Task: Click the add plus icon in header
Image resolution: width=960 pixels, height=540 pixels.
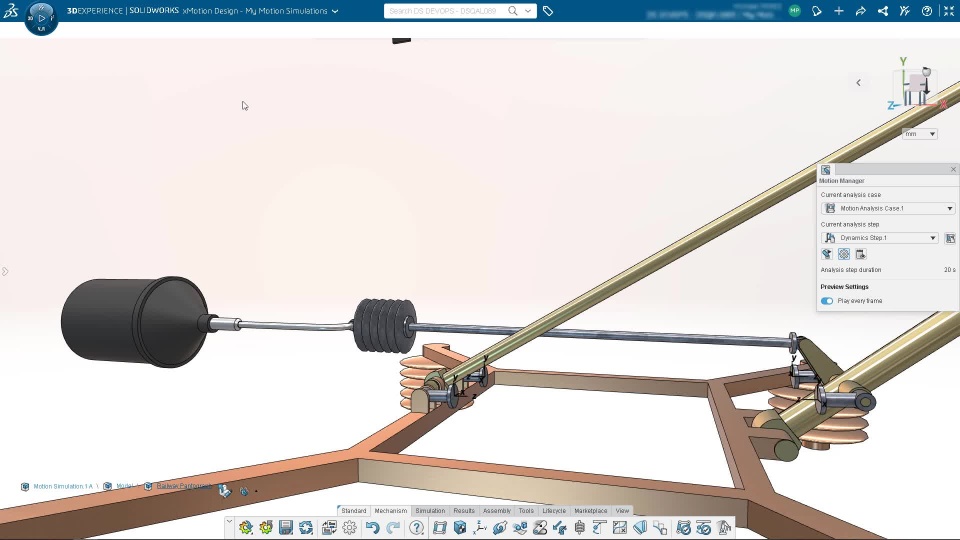Action: tap(839, 11)
